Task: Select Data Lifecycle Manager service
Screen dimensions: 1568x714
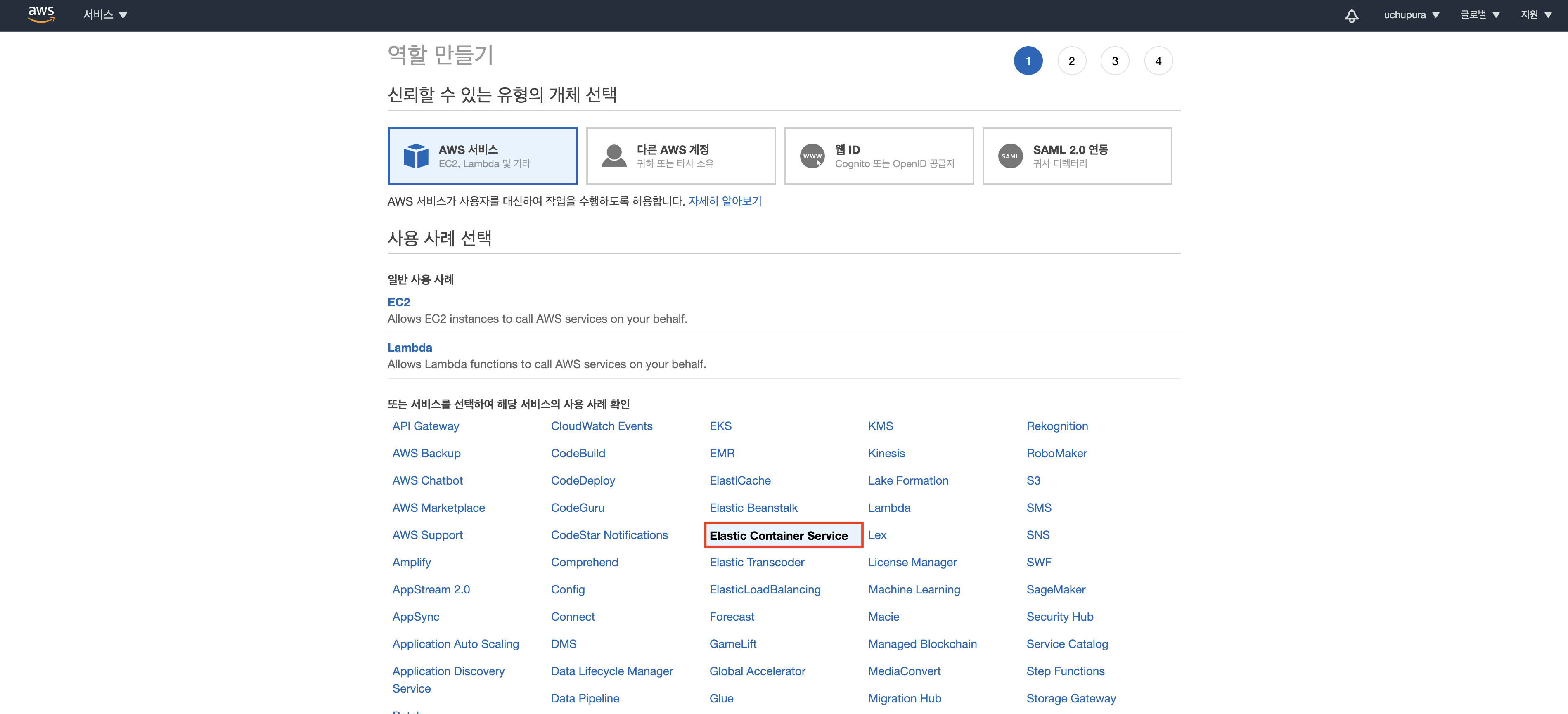Action: click(x=612, y=671)
